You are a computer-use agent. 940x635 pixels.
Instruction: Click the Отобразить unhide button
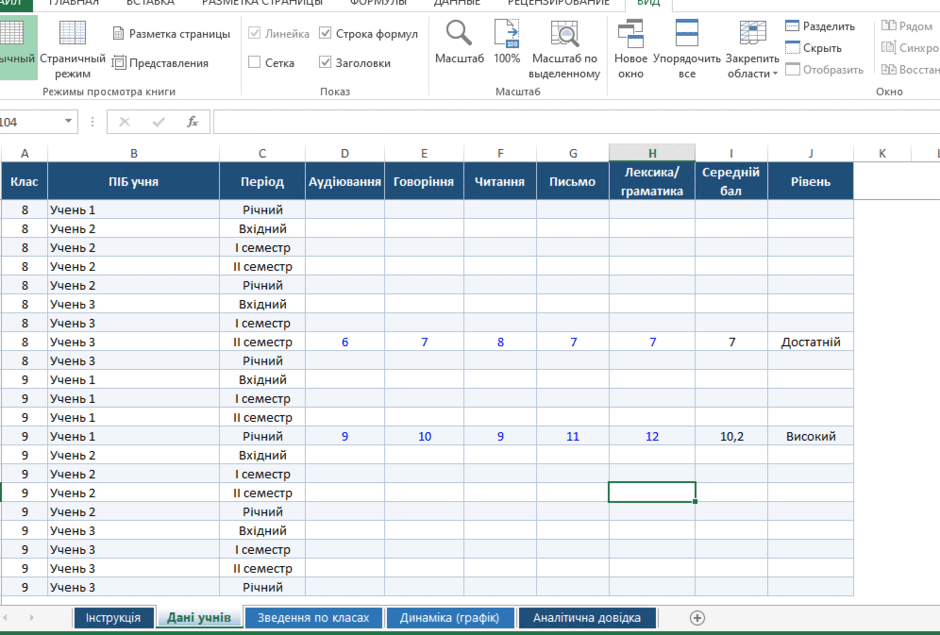click(824, 70)
